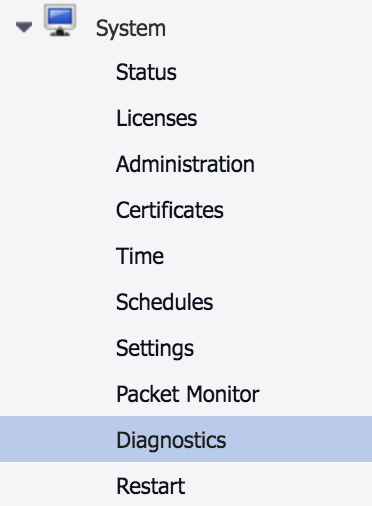Open the Status page
This screenshot has width=372, height=506.
(146, 72)
